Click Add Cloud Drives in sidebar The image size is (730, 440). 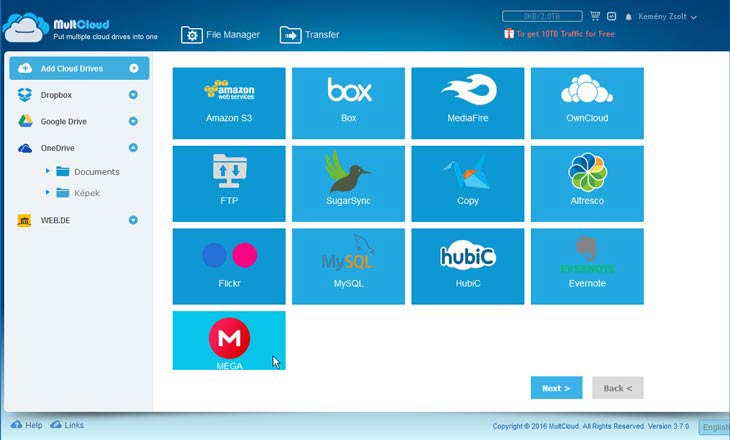(79, 68)
